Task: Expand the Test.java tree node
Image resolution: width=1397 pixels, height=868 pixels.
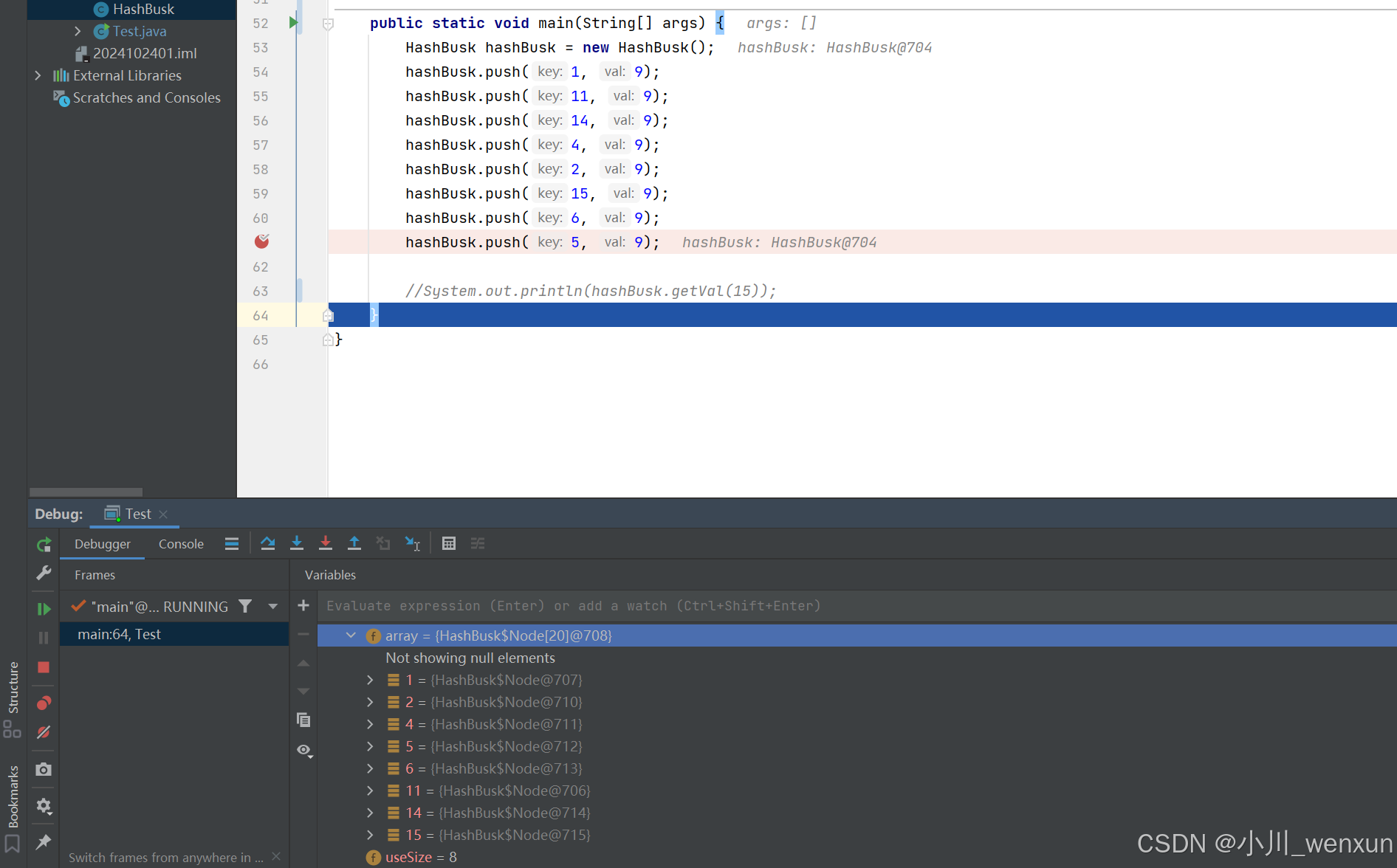Action: point(78,31)
